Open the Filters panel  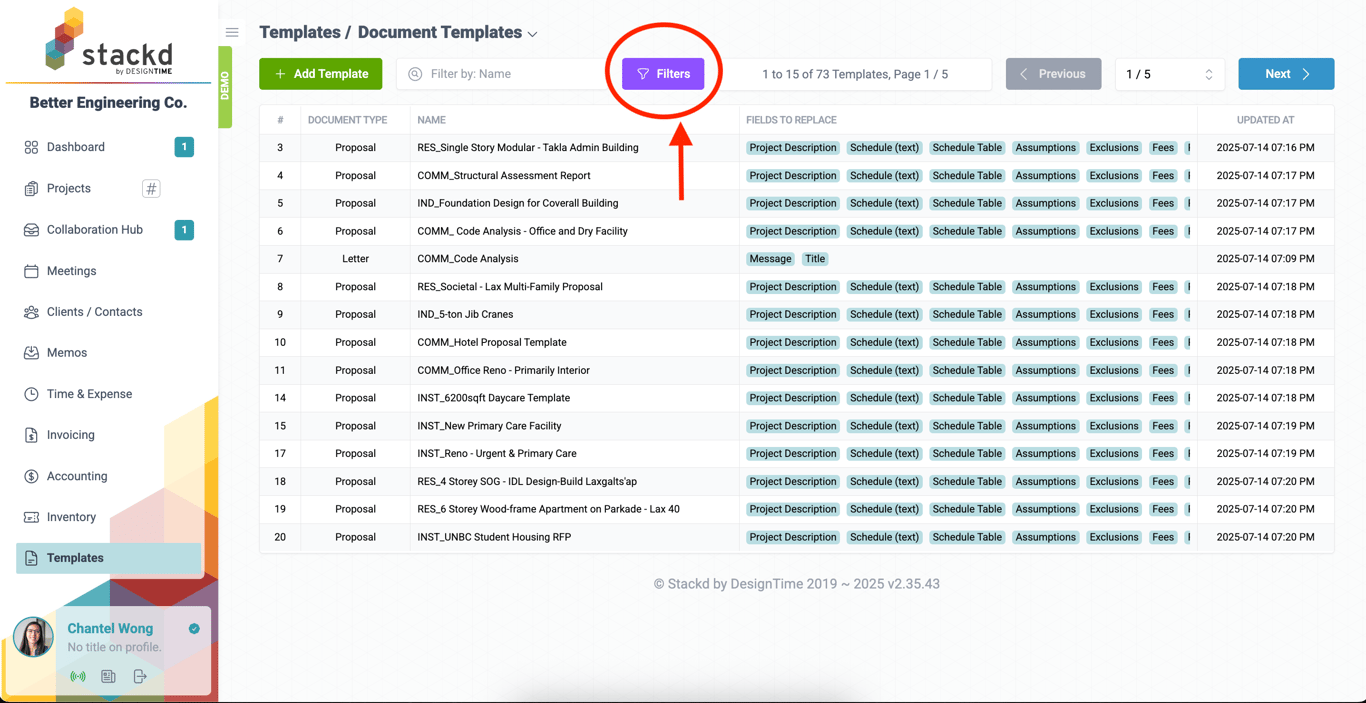pos(663,74)
